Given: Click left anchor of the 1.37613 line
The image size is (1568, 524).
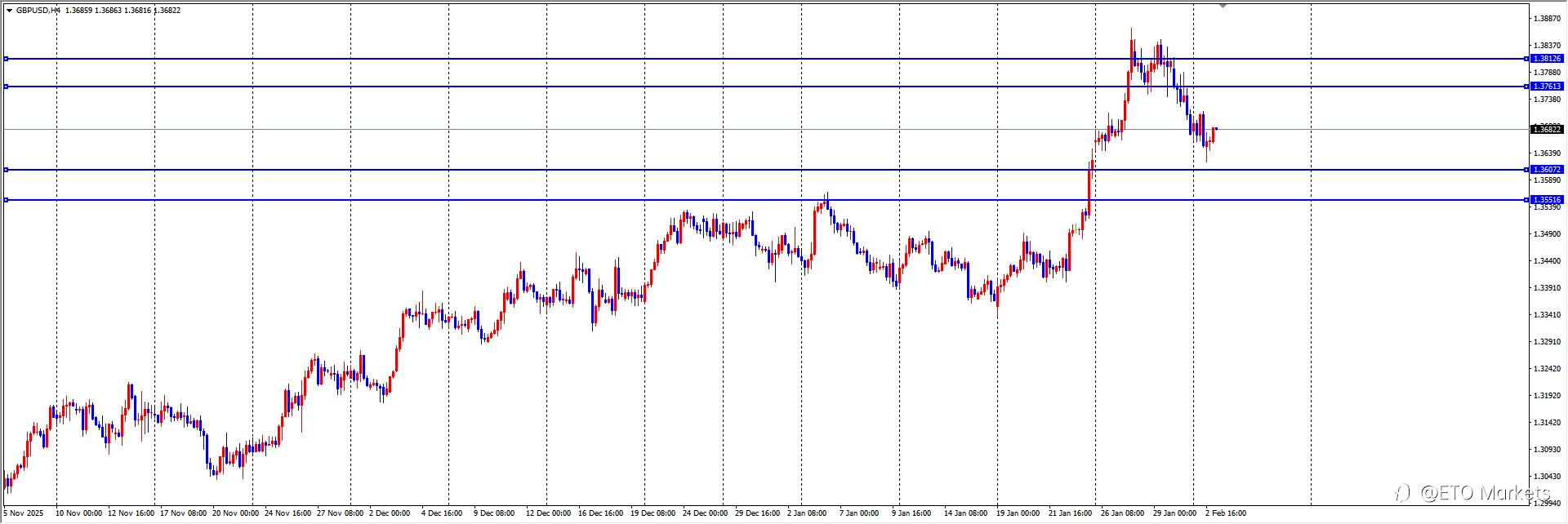Looking at the screenshot, I should [6, 87].
